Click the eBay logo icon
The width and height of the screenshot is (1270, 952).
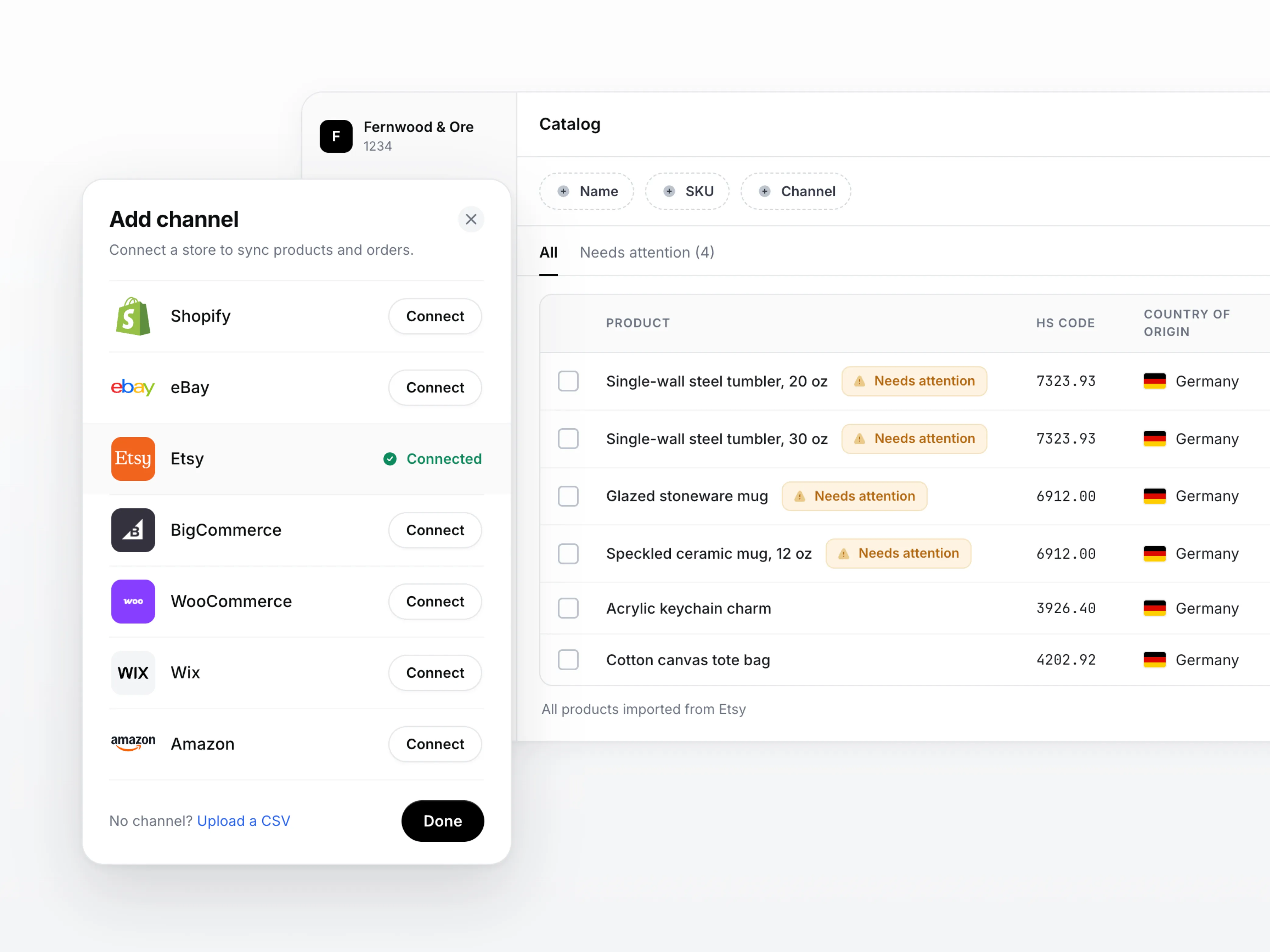click(133, 388)
